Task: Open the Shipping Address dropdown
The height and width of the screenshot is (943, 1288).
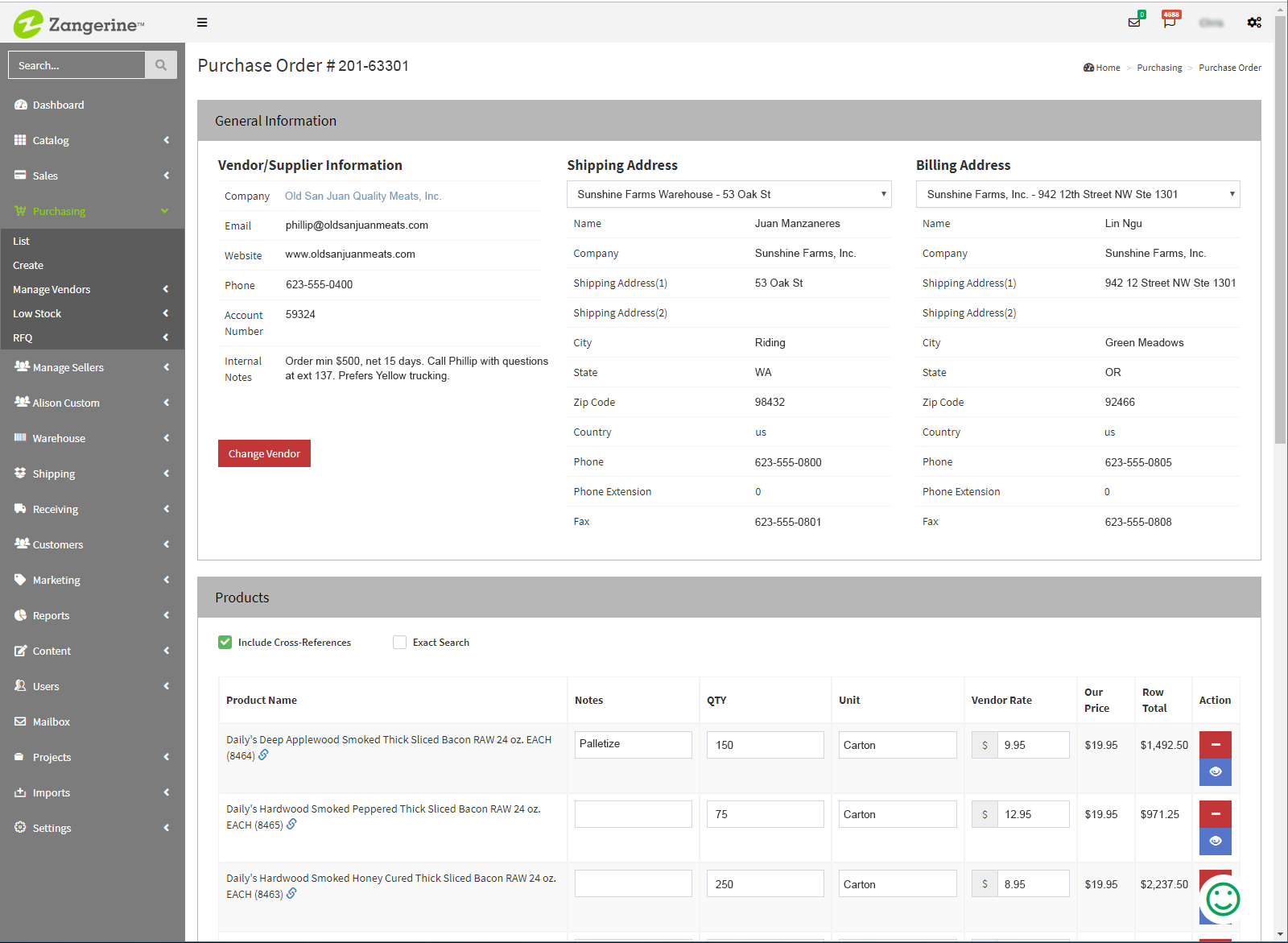Action: pos(729,194)
